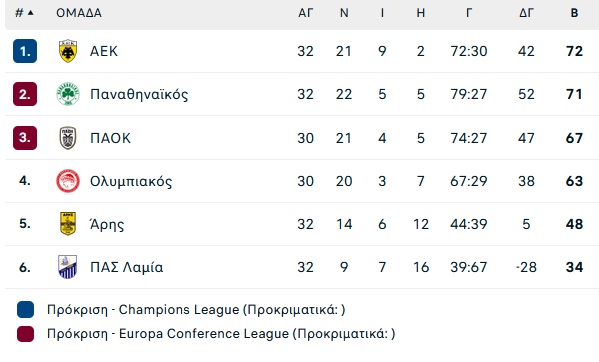The image size is (599, 362).
Task: Click the maroon rank 2 badge
Action: click(25, 94)
